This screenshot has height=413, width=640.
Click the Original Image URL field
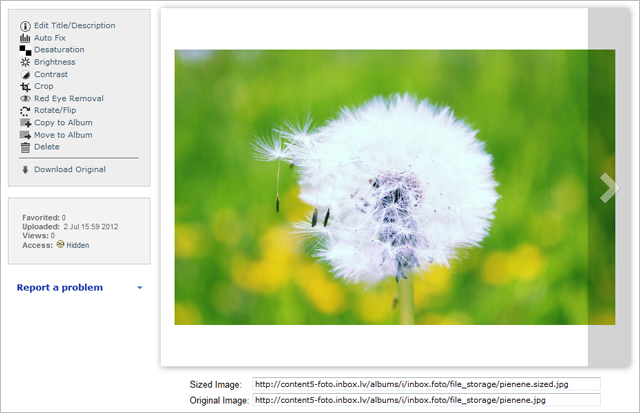[x=425, y=400]
